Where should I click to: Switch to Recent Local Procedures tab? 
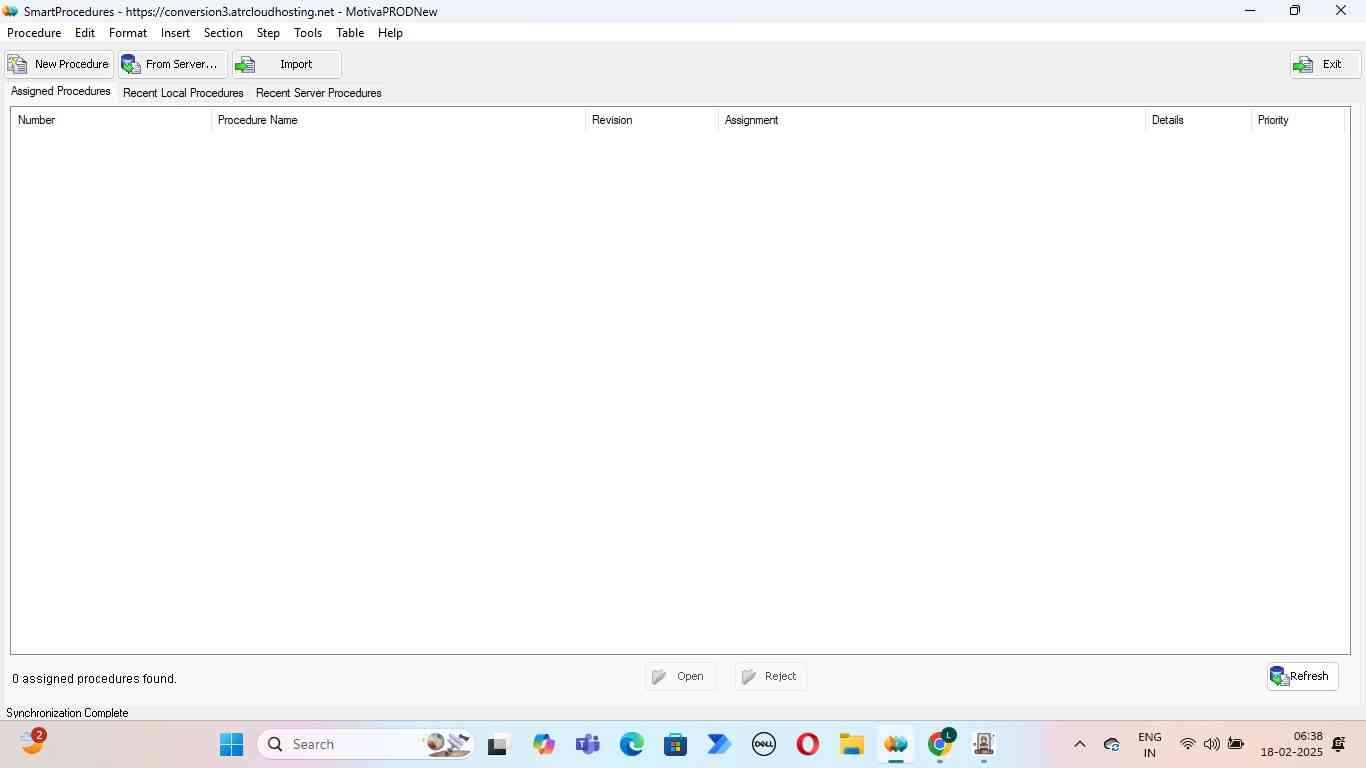[183, 93]
